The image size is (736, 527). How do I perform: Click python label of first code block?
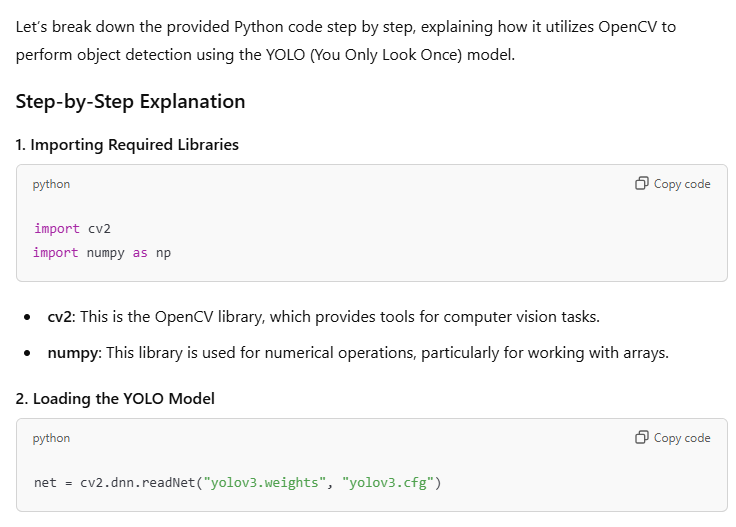51,184
